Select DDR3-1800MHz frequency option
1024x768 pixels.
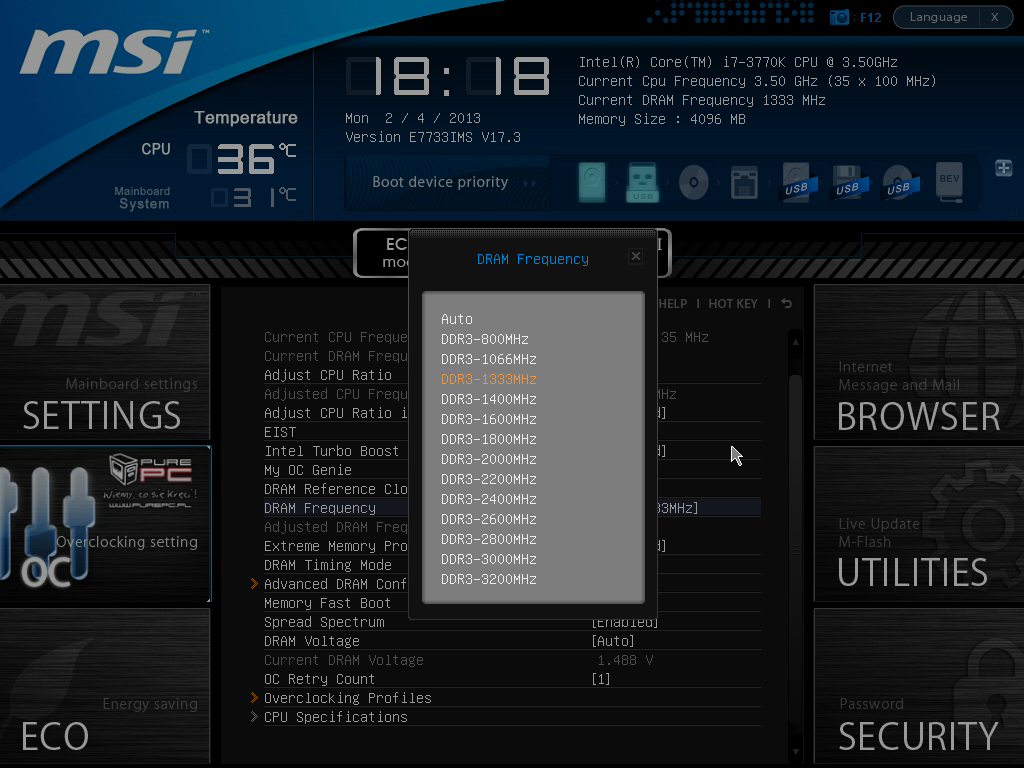point(488,440)
